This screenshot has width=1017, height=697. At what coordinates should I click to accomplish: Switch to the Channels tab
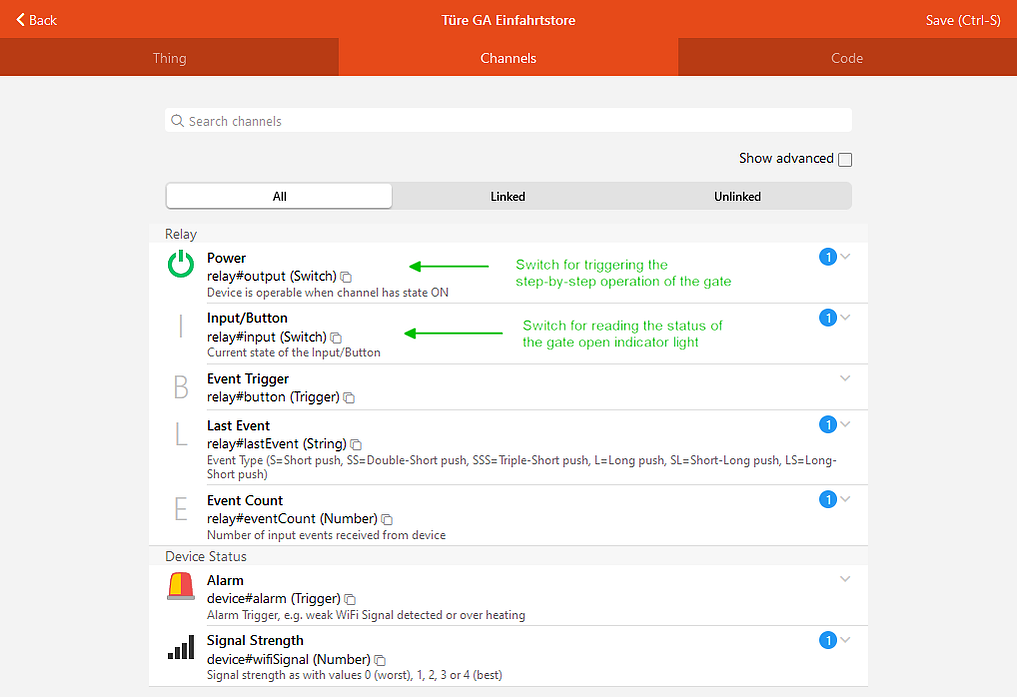(508, 58)
